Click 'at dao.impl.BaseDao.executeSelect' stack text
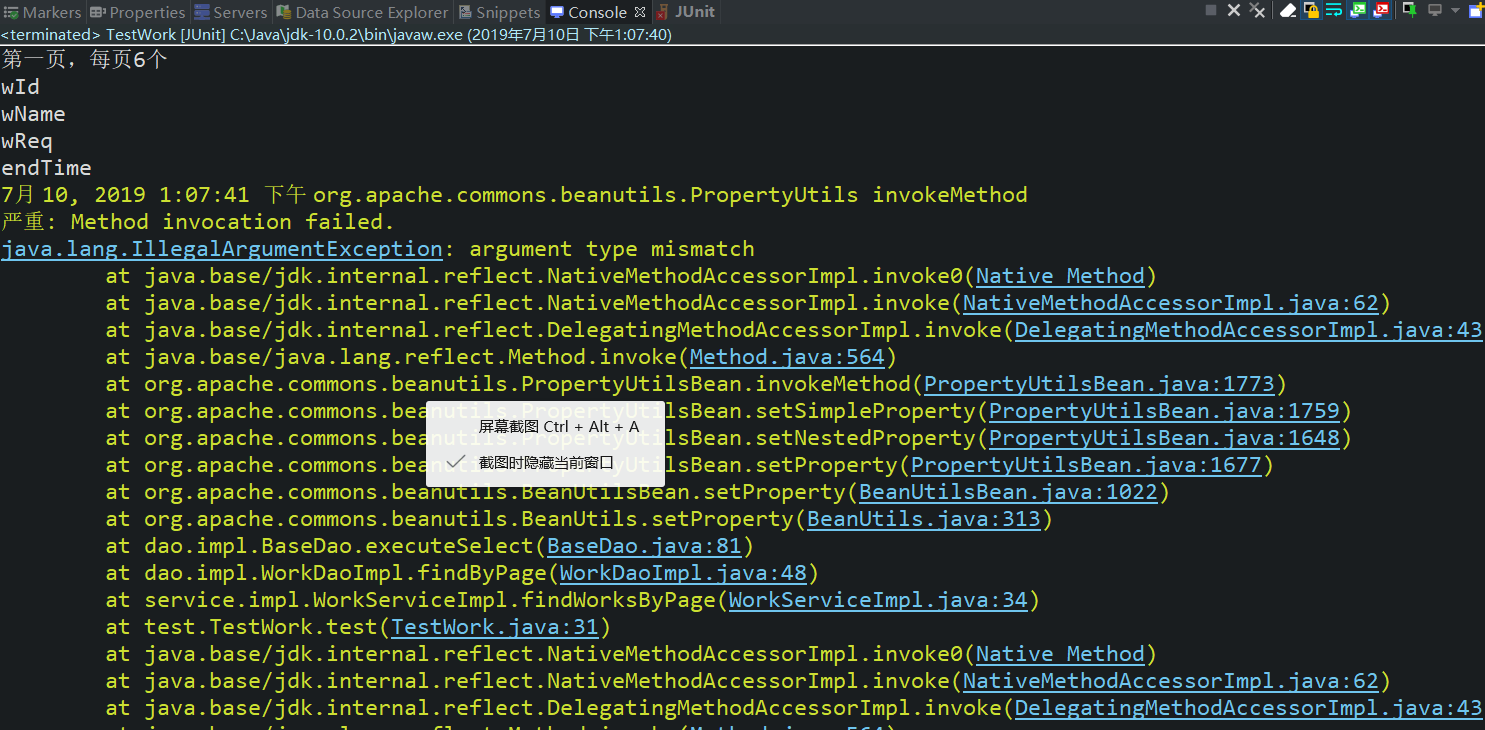1485x730 pixels. tap(320, 546)
